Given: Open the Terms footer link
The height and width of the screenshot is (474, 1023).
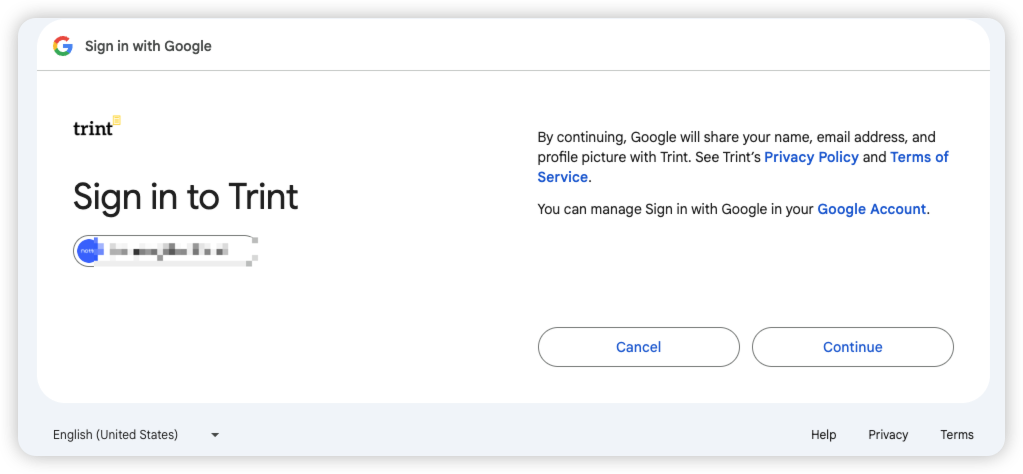Looking at the screenshot, I should click(956, 435).
